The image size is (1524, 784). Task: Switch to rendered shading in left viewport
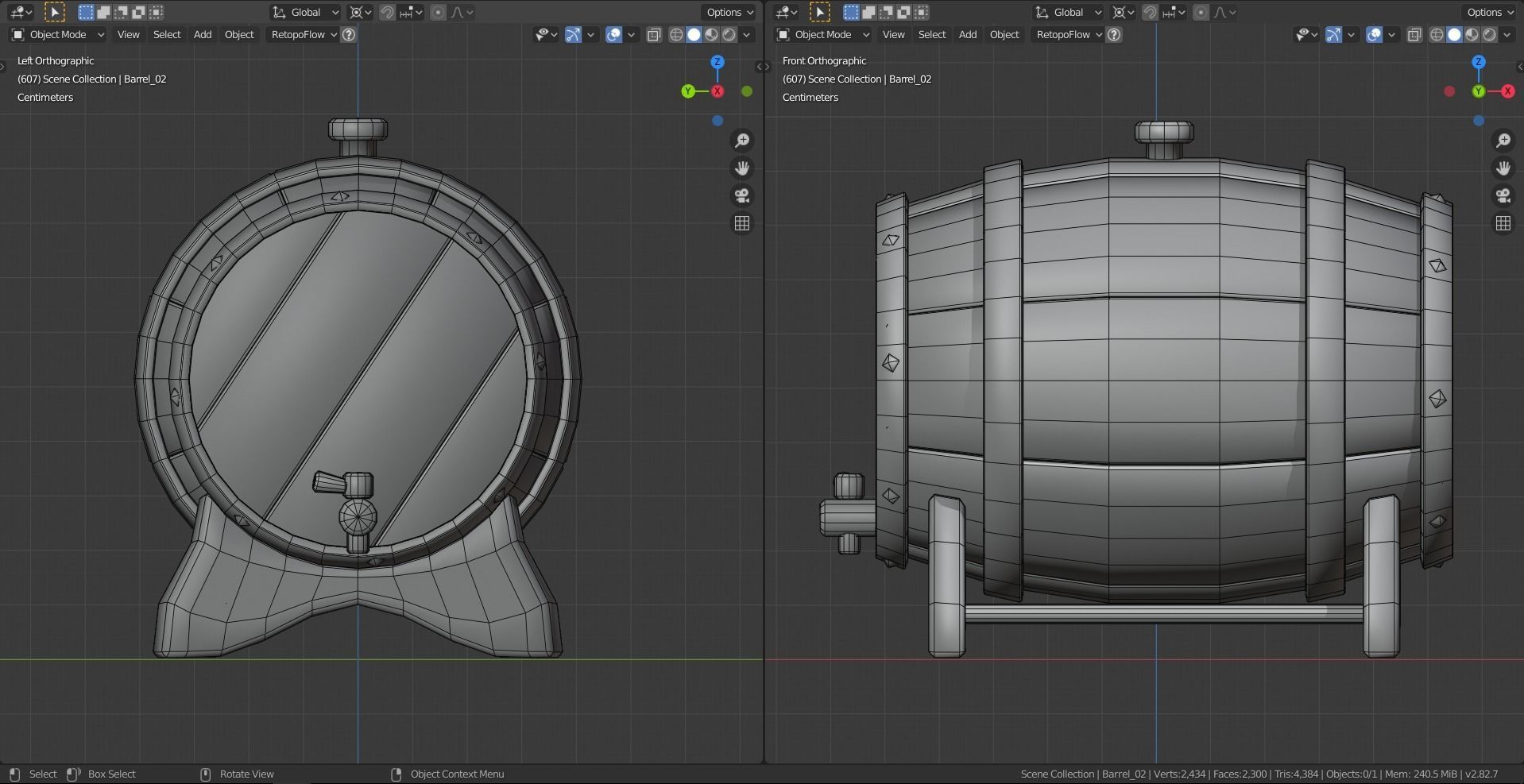coord(729,34)
